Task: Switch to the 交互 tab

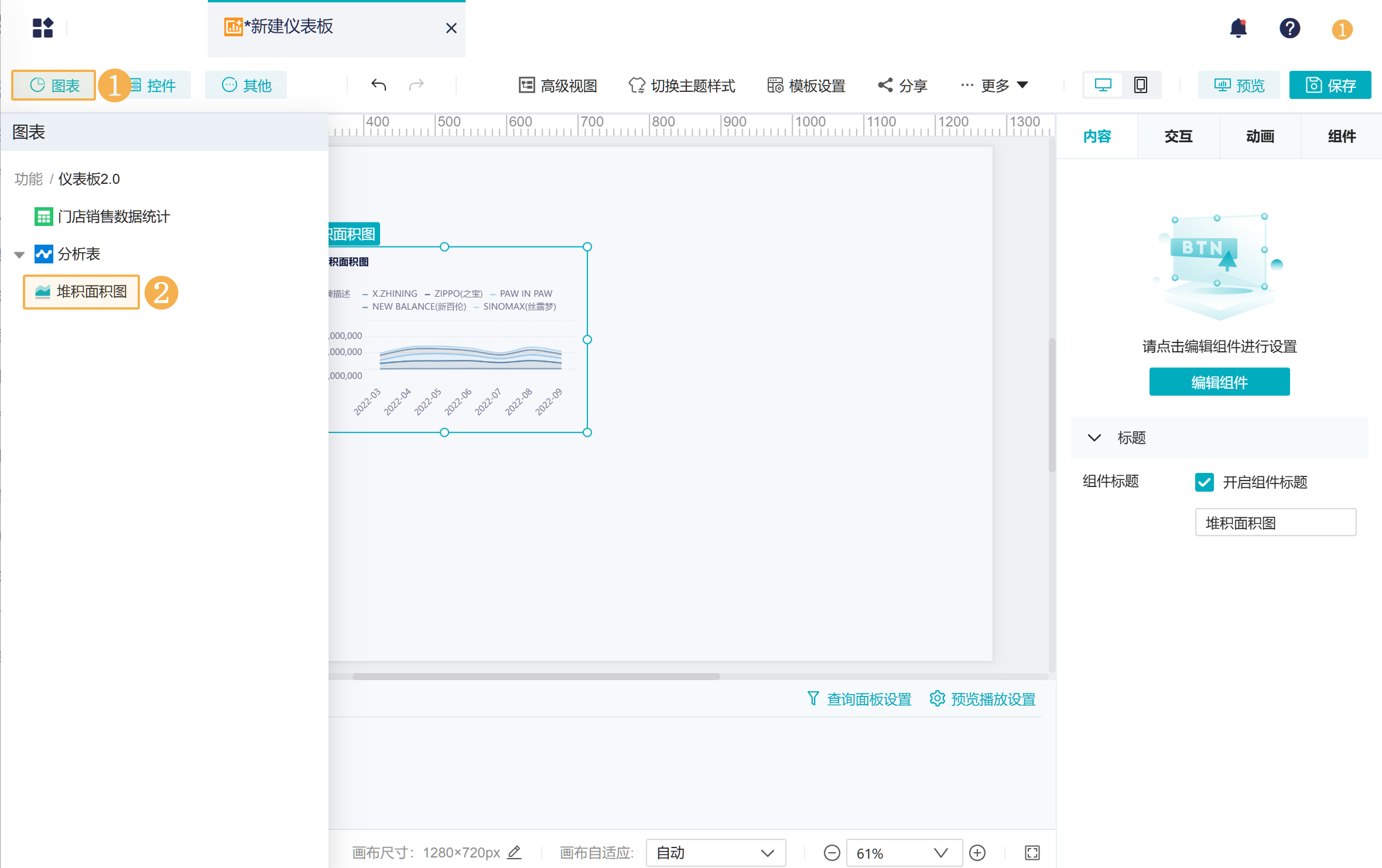Action: click(1178, 136)
